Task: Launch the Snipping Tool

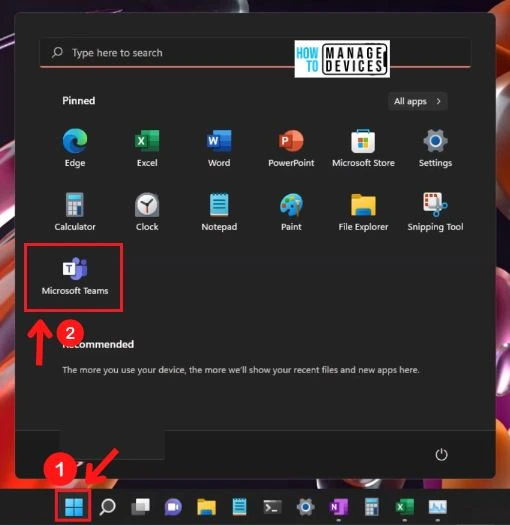Action: coord(435,211)
